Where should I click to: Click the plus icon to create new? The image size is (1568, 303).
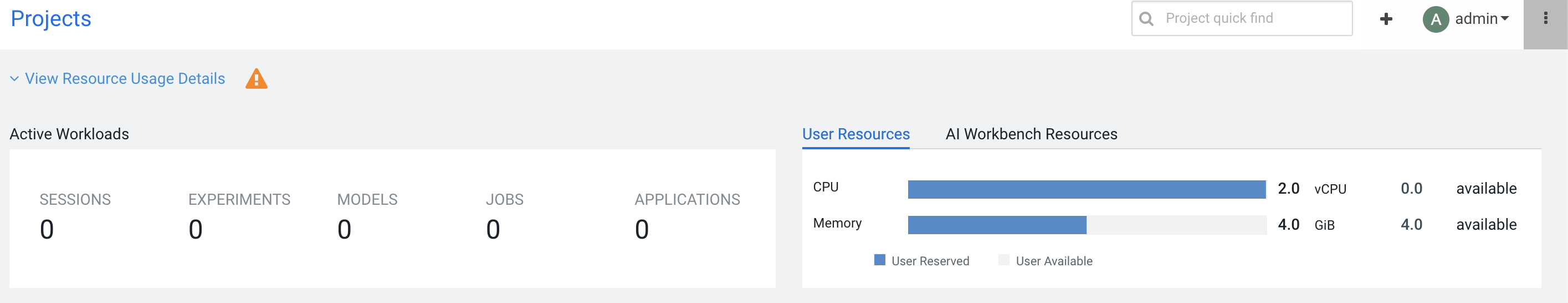point(1385,19)
